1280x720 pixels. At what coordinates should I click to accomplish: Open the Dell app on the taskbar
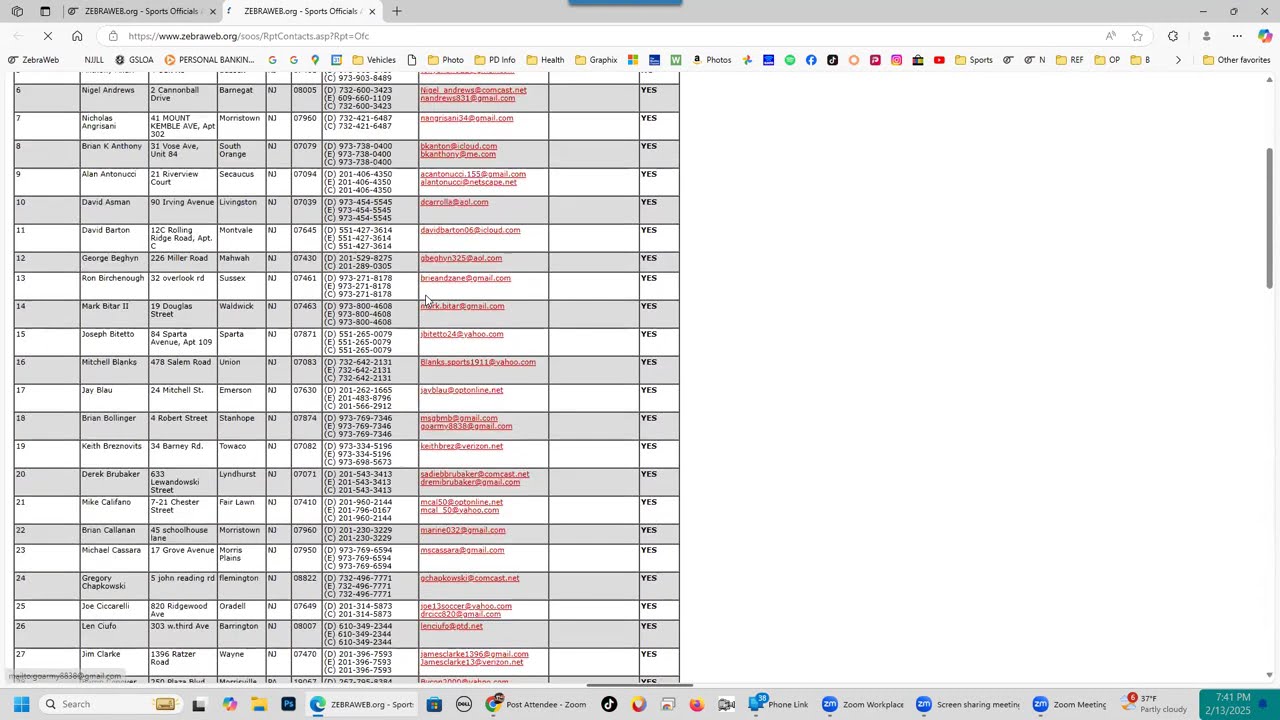[x=464, y=704]
